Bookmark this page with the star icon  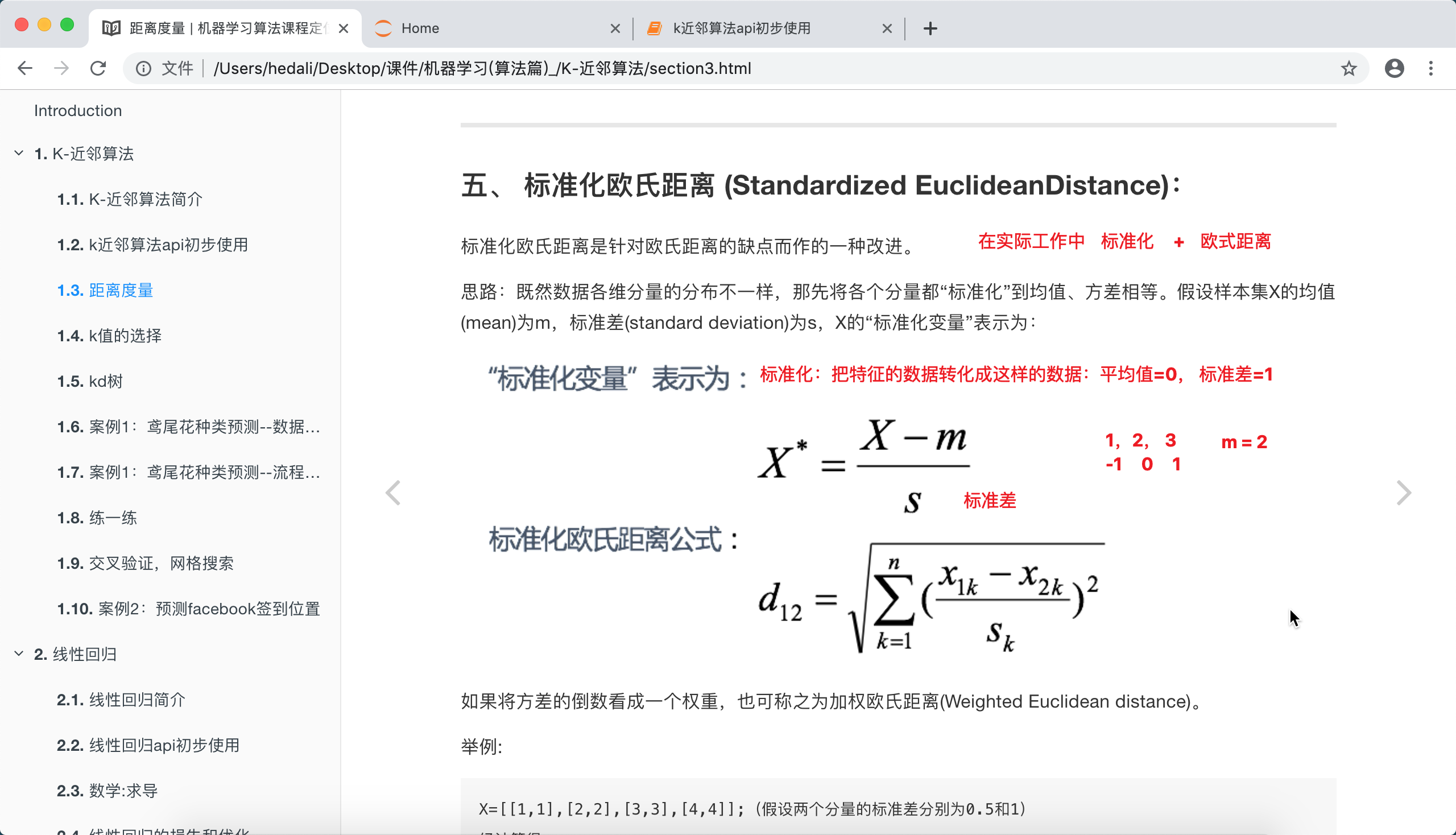tap(1349, 68)
